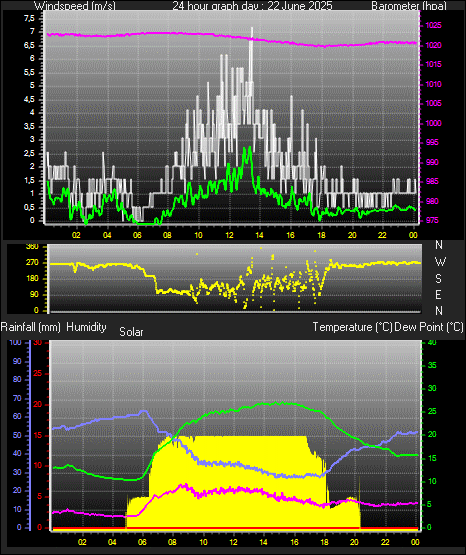The image size is (466, 555).
Task: Click the red 25 rainfall axis value
Action: pos(38,373)
